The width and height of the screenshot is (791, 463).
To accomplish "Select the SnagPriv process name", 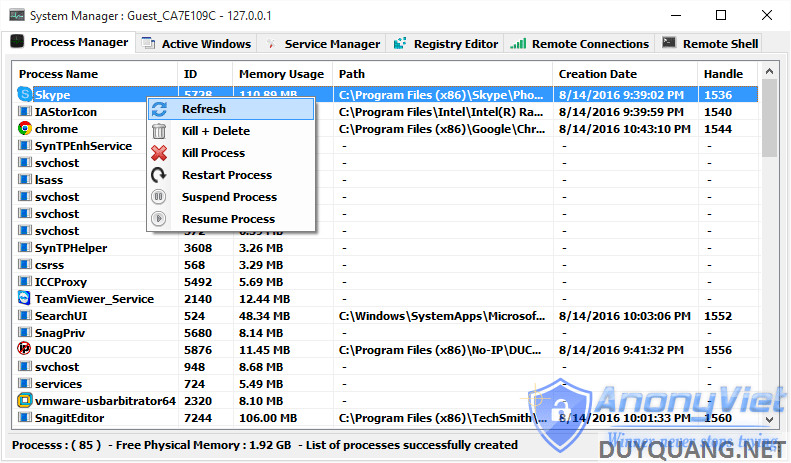I will click(x=60, y=333).
